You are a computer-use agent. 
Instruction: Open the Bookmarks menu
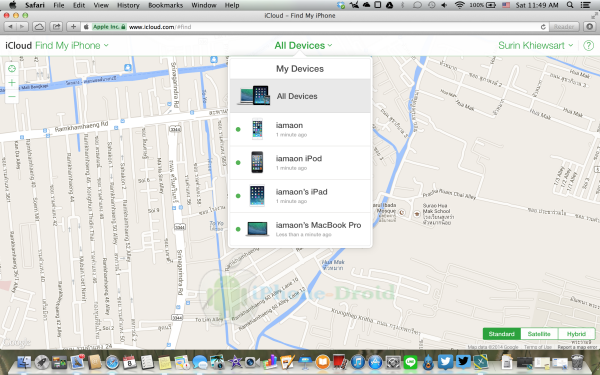(x=165, y=5)
